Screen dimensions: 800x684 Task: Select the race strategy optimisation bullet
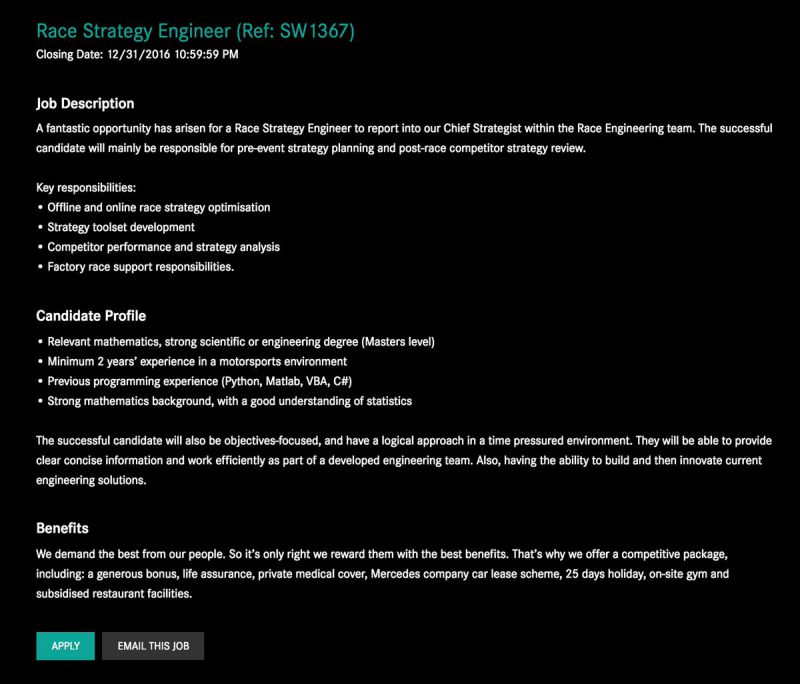tap(159, 207)
